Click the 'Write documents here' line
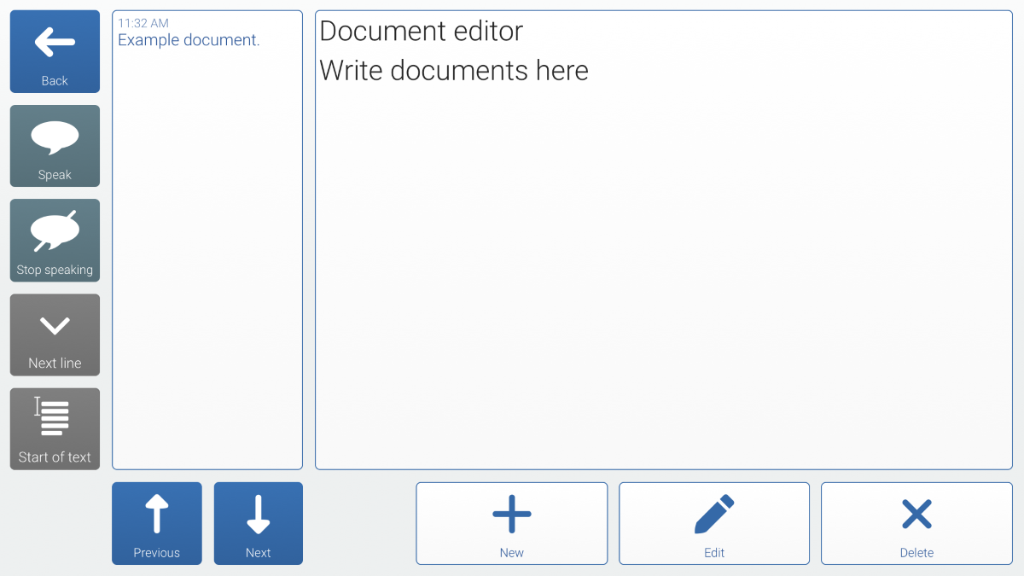Viewport: 1024px width, 576px height. click(x=454, y=71)
